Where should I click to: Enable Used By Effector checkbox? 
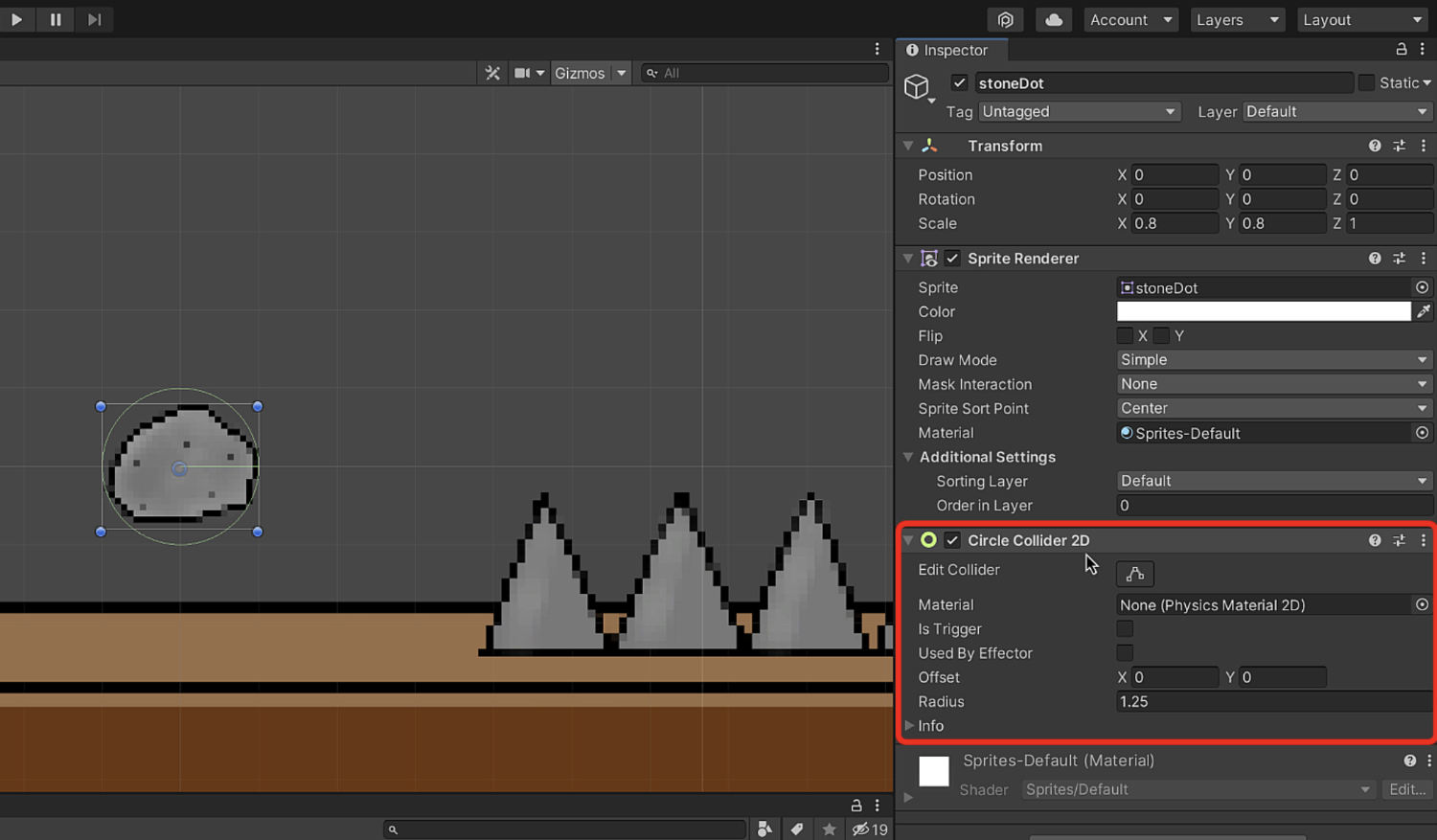tap(1125, 653)
